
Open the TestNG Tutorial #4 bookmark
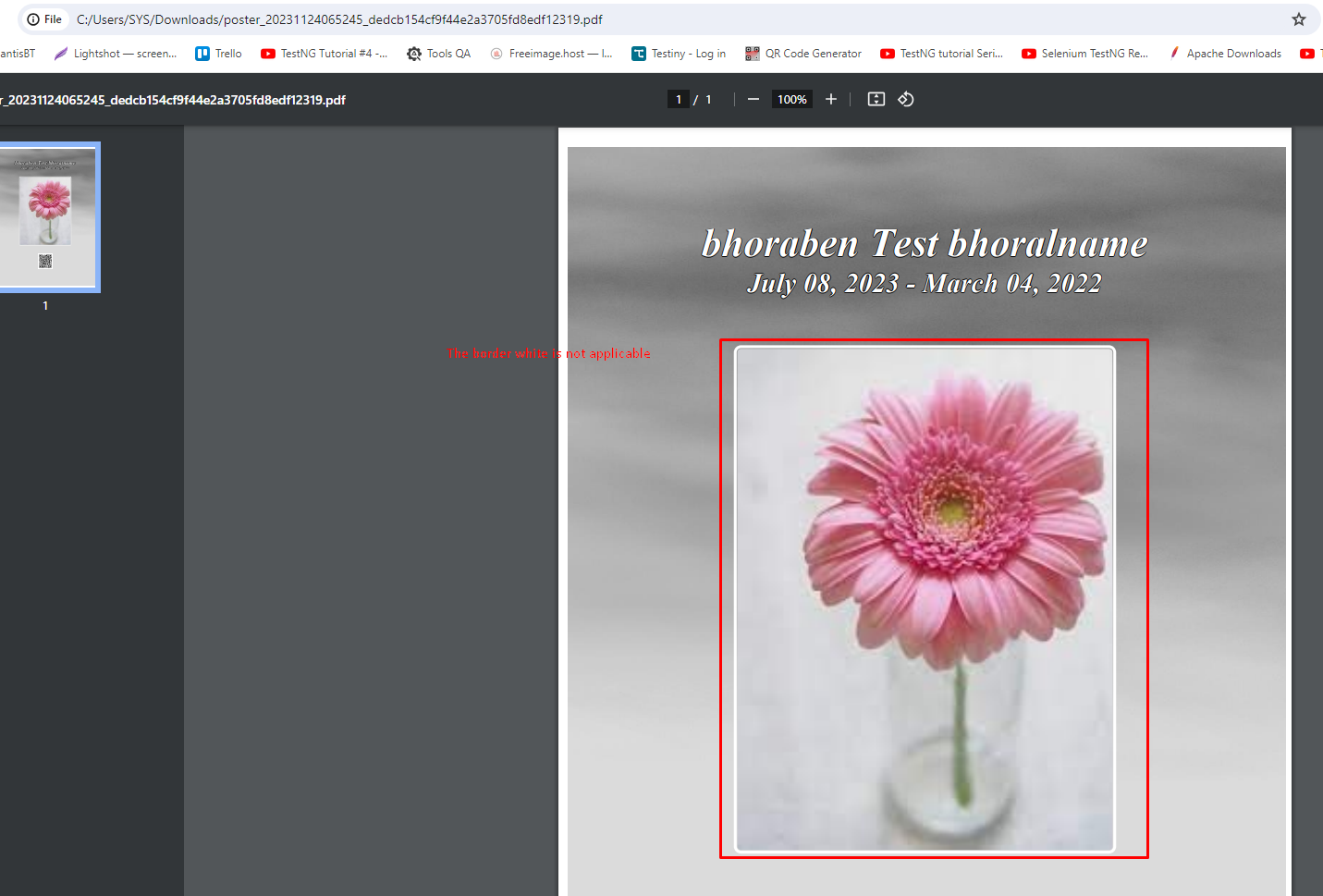coord(325,54)
